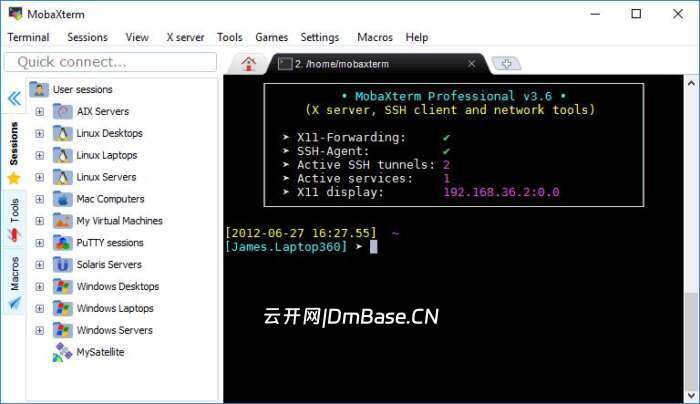
Task: Click the Mac Computers apple icon
Action: point(62,199)
